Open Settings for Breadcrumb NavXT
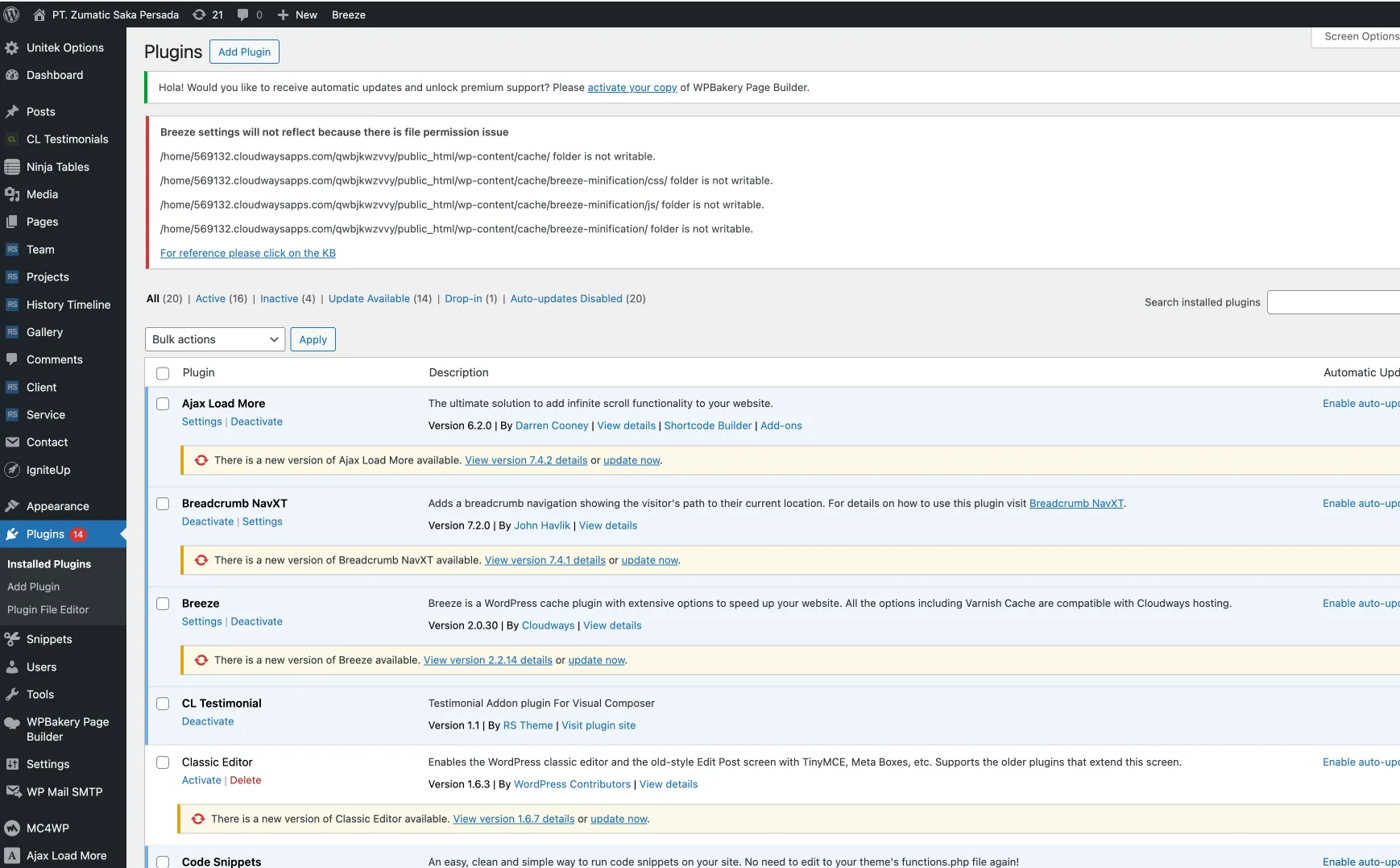Viewport: 1400px width, 868px height. tap(263, 521)
